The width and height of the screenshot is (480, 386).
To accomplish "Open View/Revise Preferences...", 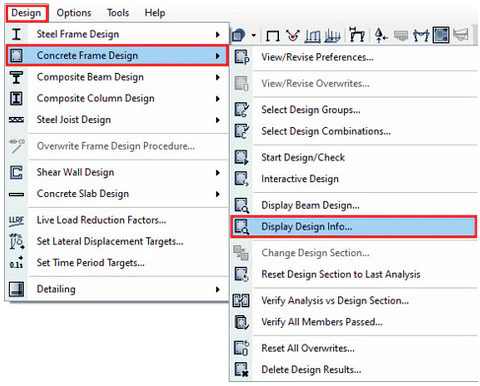I will pos(354,57).
